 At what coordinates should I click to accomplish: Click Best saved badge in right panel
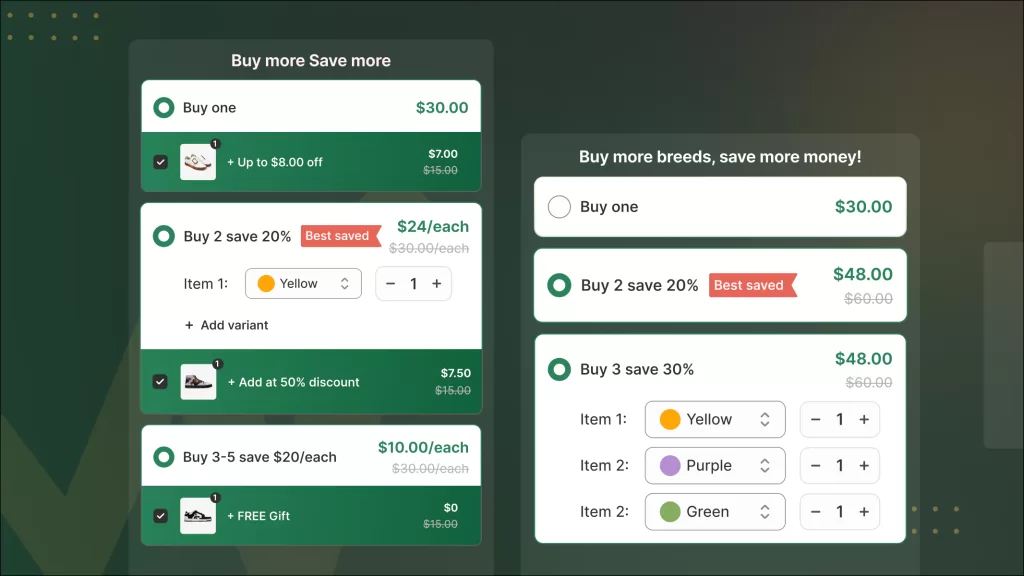(751, 285)
